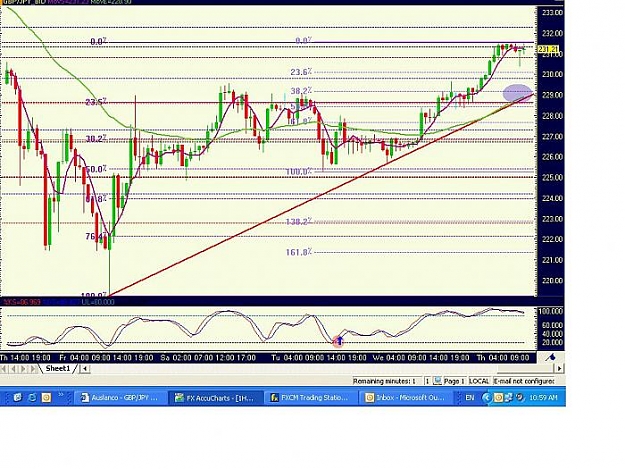The image size is (625, 469).
Task: Click the horizontal scrollbar left arrow
Action: click(85, 369)
